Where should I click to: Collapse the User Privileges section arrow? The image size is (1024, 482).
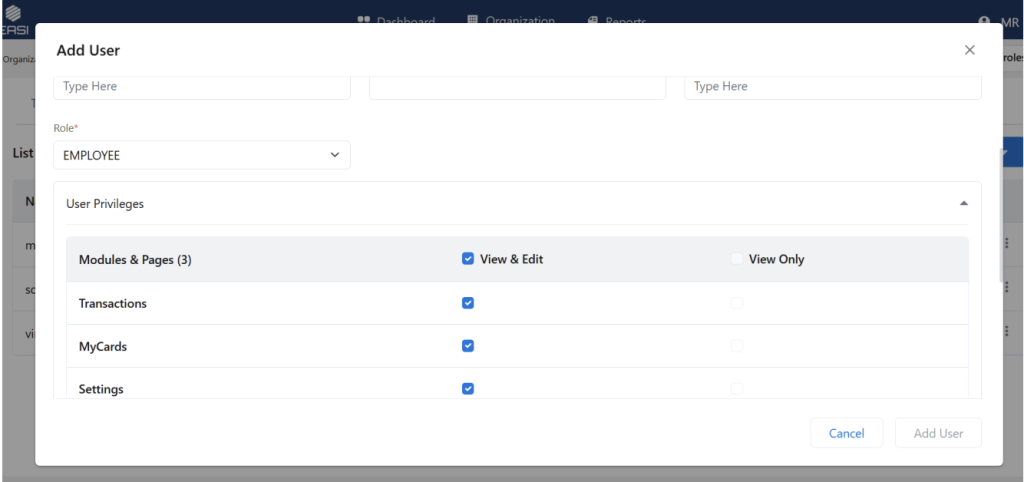[x=963, y=203]
